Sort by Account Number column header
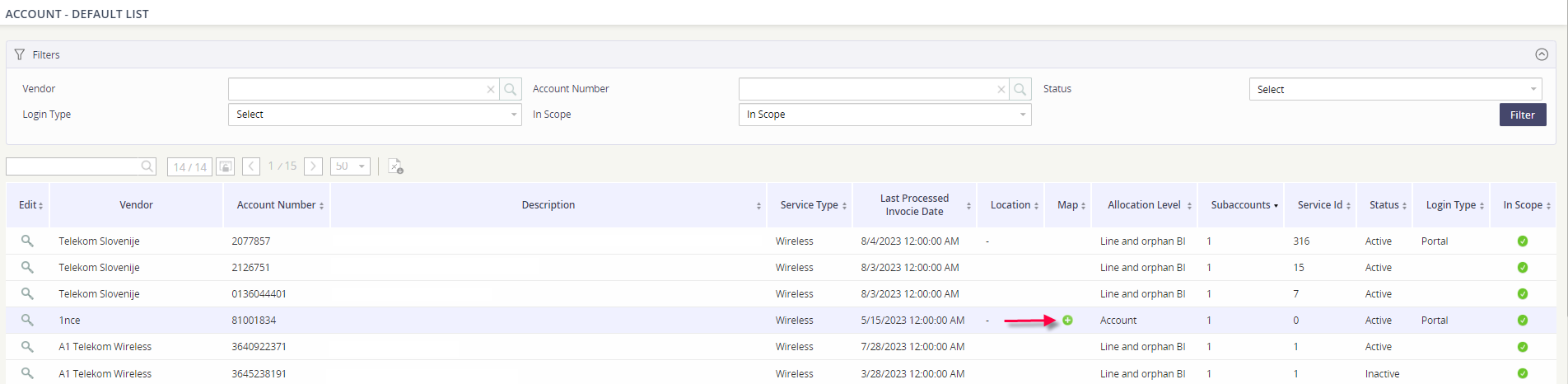The width and height of the screenshot is (1568, 384). (277, 204)
